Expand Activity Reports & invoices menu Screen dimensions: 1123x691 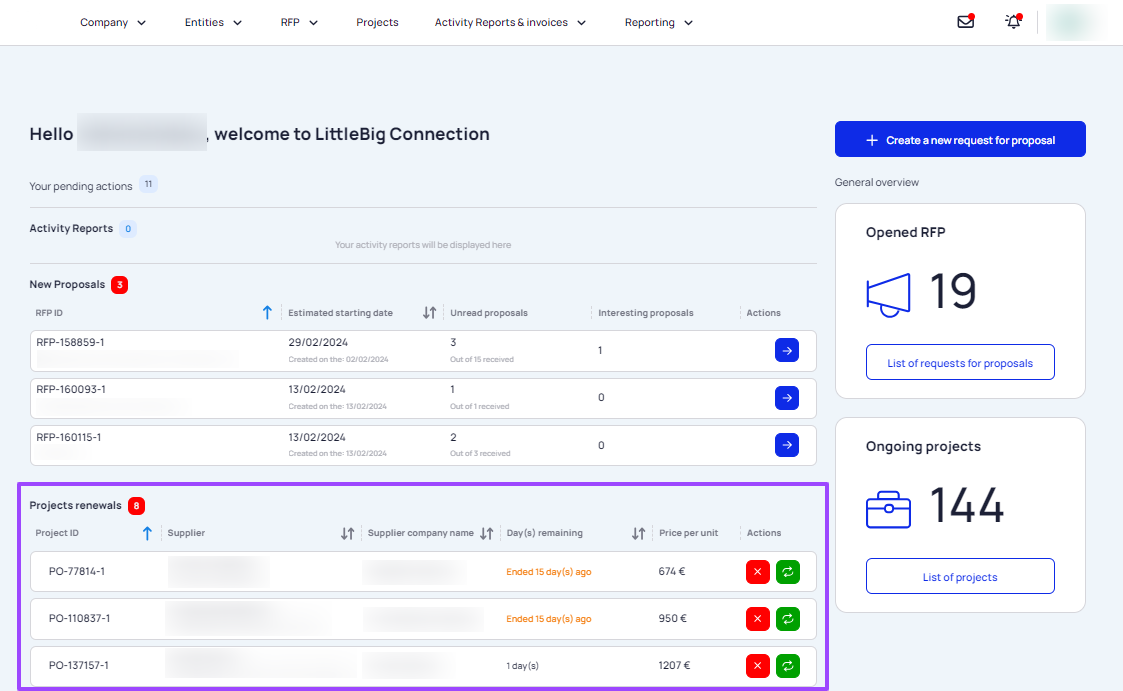(511, 22)
